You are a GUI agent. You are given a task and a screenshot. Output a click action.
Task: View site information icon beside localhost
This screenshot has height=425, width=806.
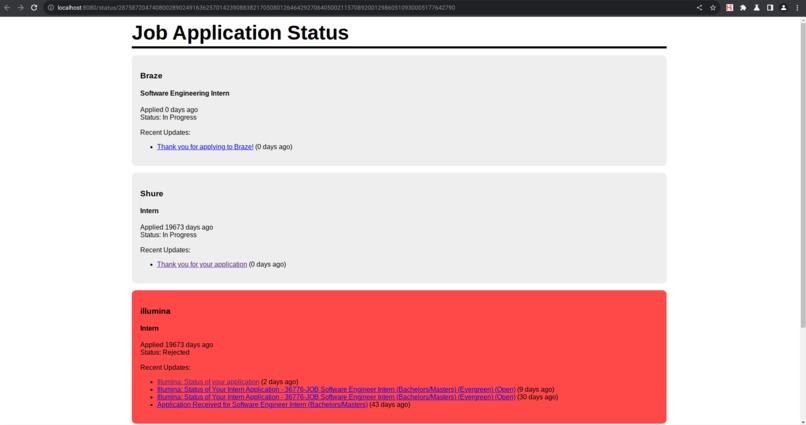51,8
